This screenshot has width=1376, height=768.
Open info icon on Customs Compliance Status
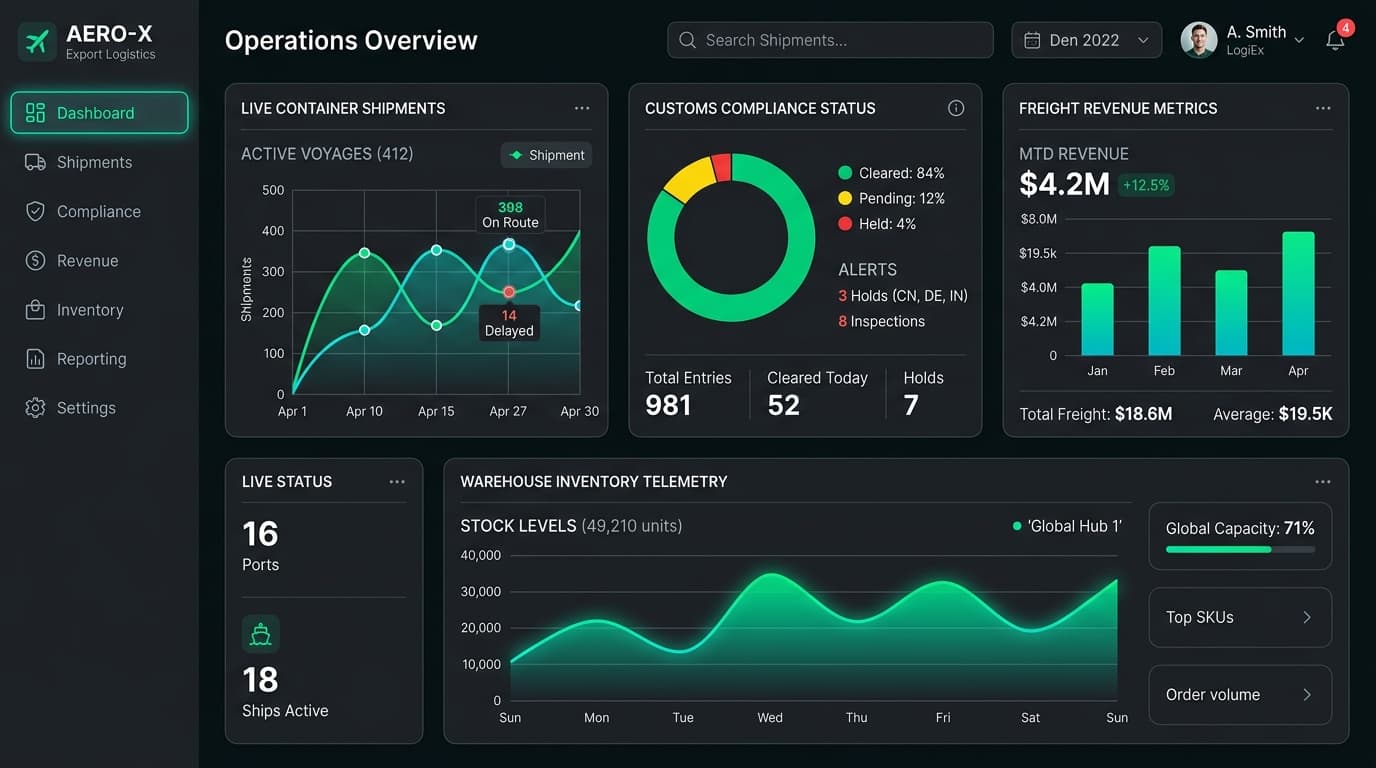(x=956, y=108)
